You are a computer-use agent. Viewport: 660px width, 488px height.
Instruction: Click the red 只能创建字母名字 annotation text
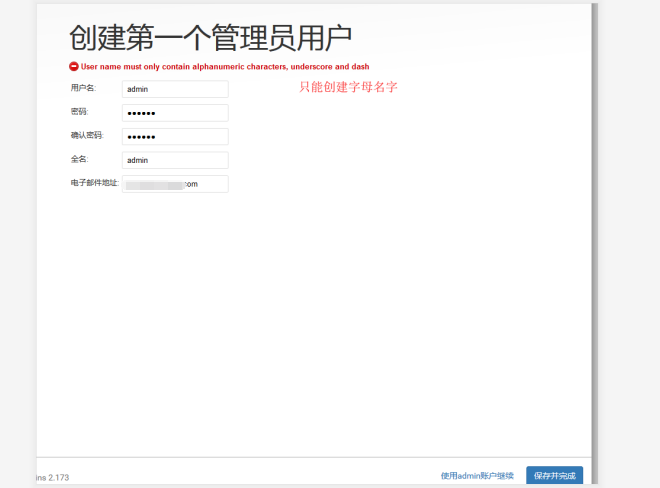tap(349, 87)
